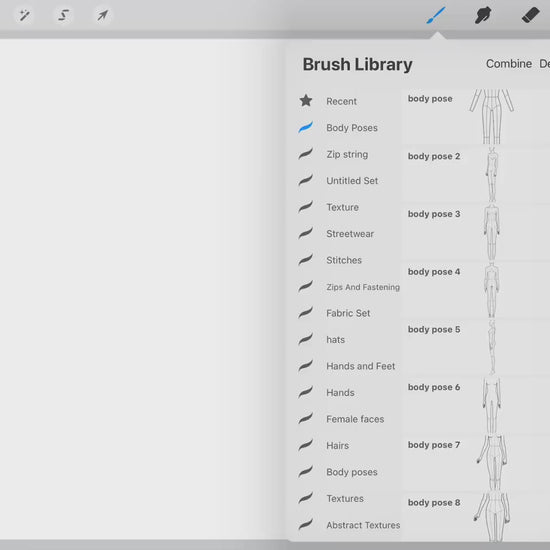Image resolution: width=550 pixels, height=550 pixels.
Task: Select the Body Poses set label
Action: pyautogui.click(x=352, y=128)
